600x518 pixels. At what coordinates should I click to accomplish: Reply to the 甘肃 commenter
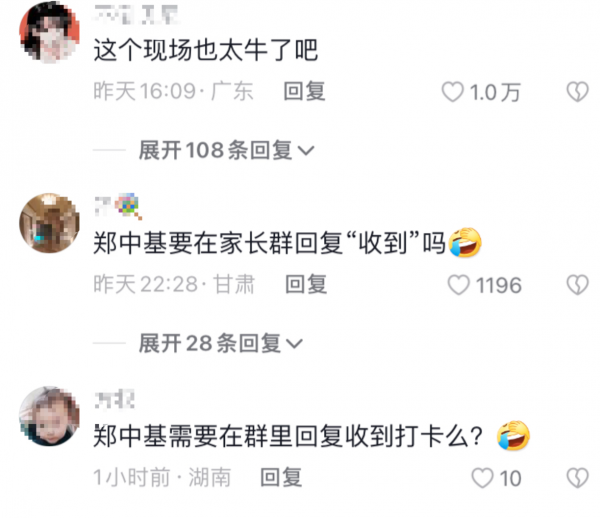(x=306, y=284)
